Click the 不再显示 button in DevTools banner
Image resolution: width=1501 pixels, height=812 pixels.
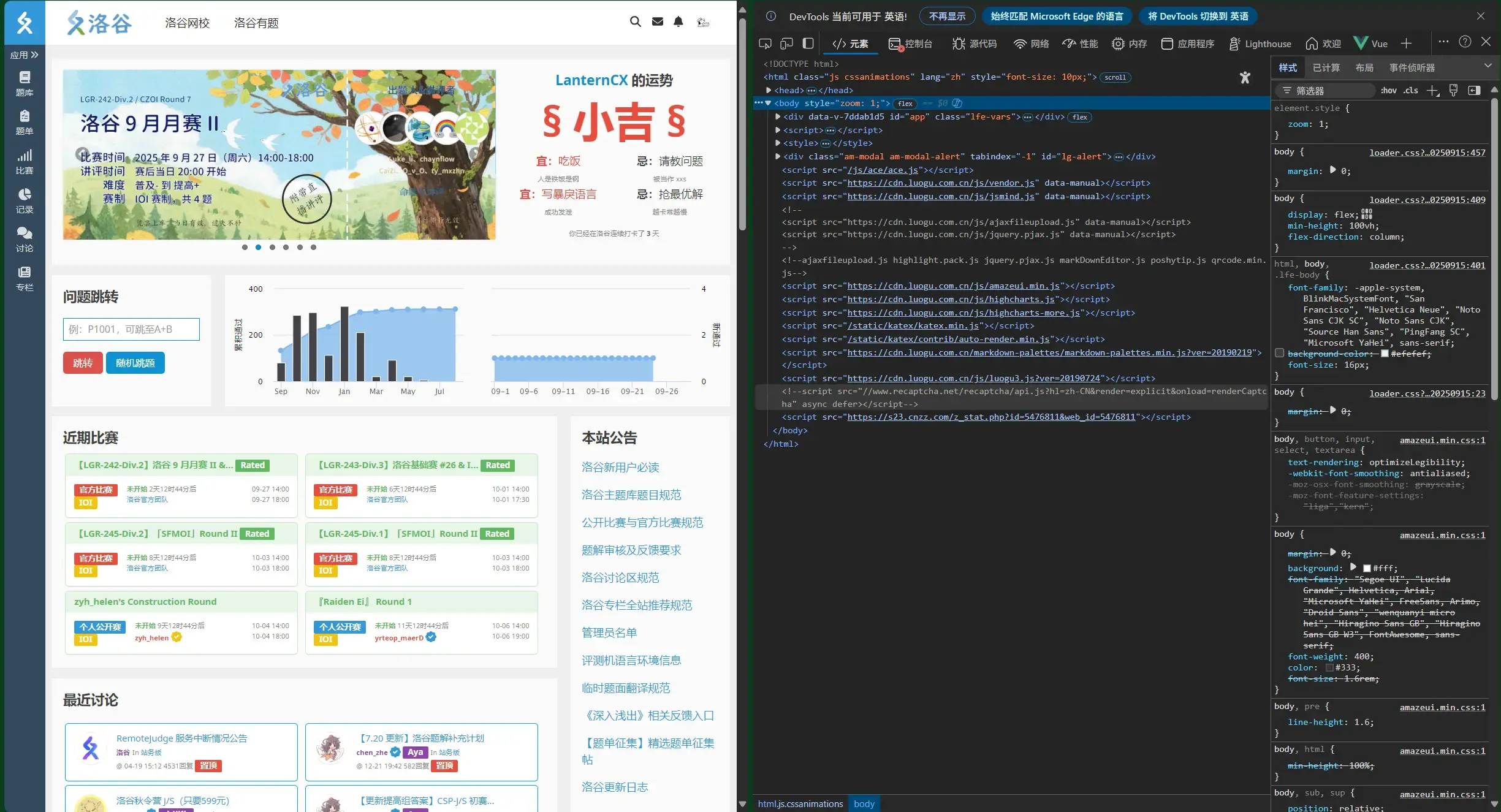pos(947,16)
